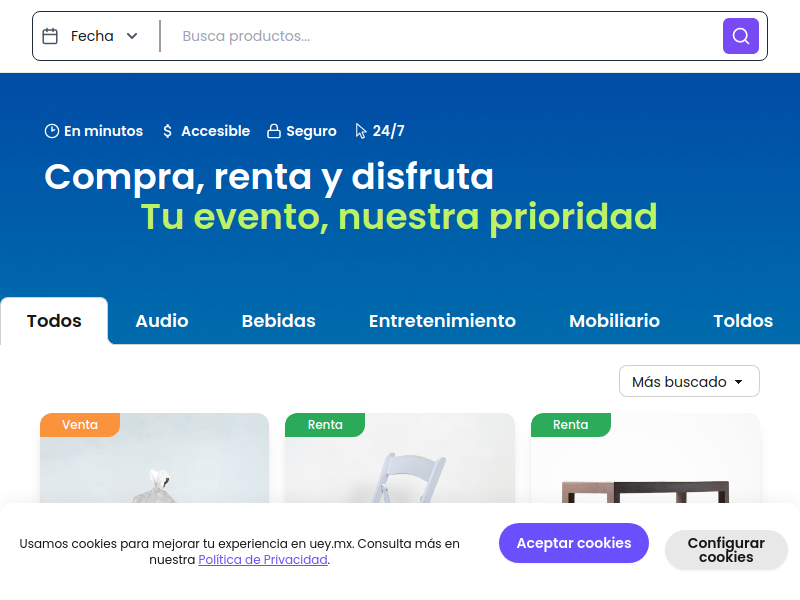The height and width of the screenshot is (600, 800).
Task: Click the purple search magnifier button
Action: coord(740,36)
